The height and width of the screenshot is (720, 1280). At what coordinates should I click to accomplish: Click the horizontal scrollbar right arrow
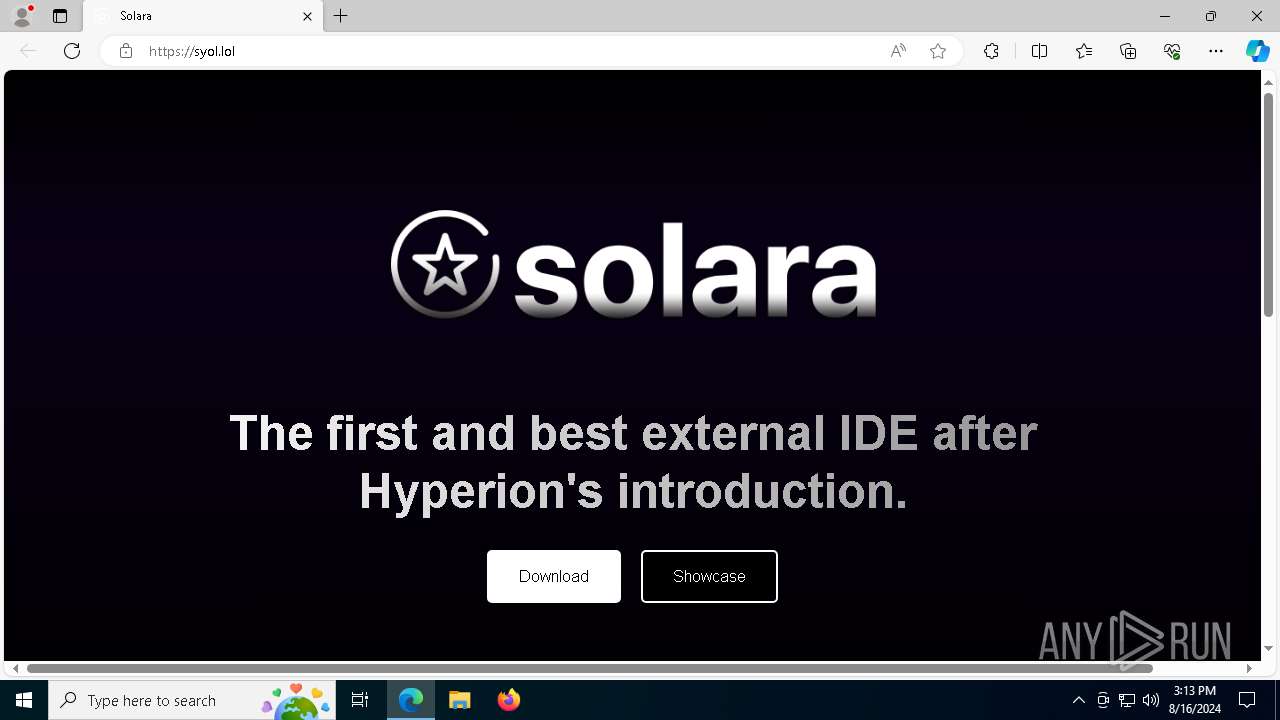pos(1249,668)
